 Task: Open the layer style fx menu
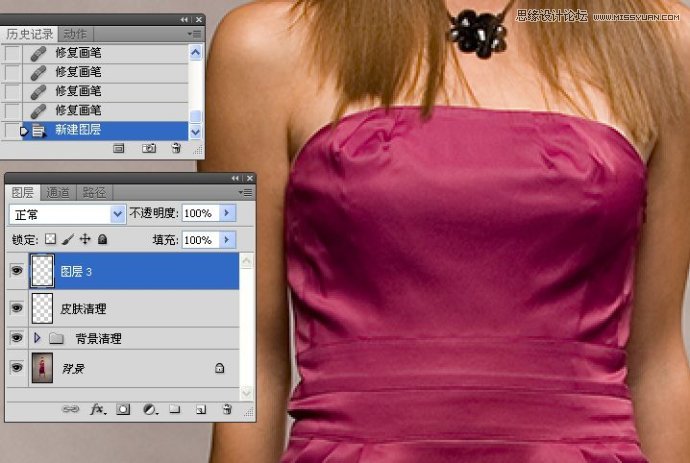coord(98,409)
